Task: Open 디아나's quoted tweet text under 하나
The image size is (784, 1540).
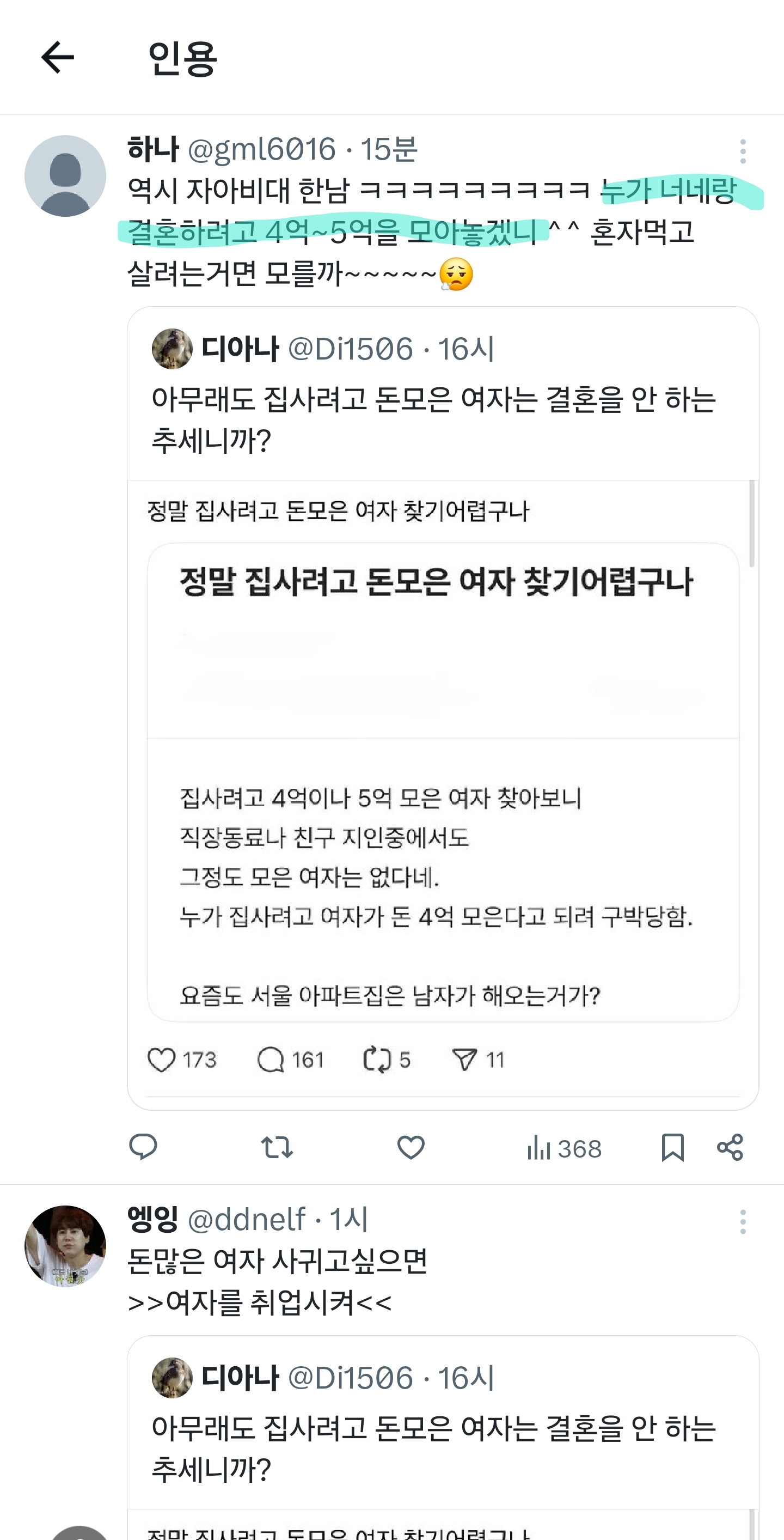Action: coord(434,419)
